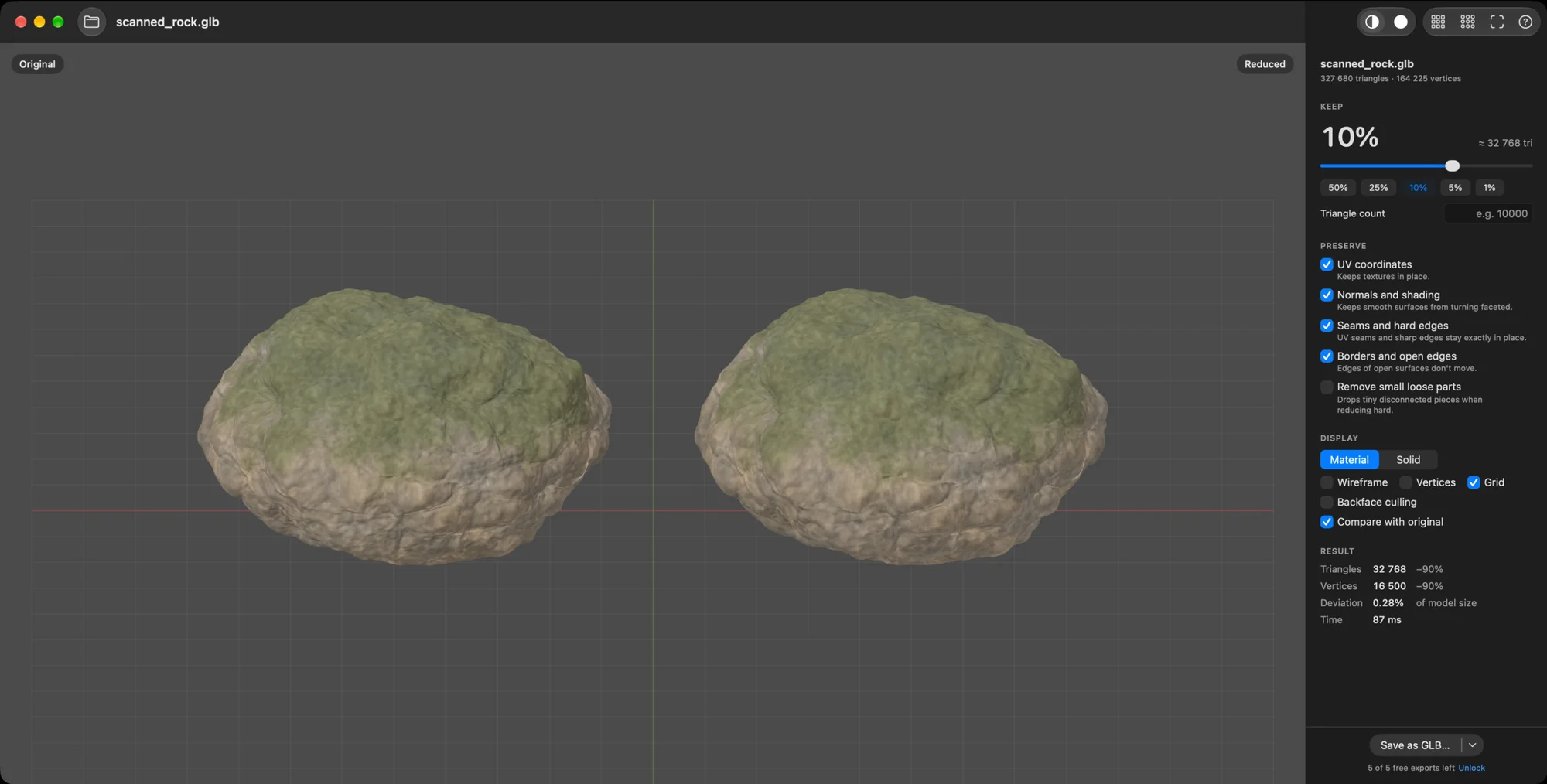
Task: Click the solid white circle icon in the toolbar
Action: tap(1401, 22)
